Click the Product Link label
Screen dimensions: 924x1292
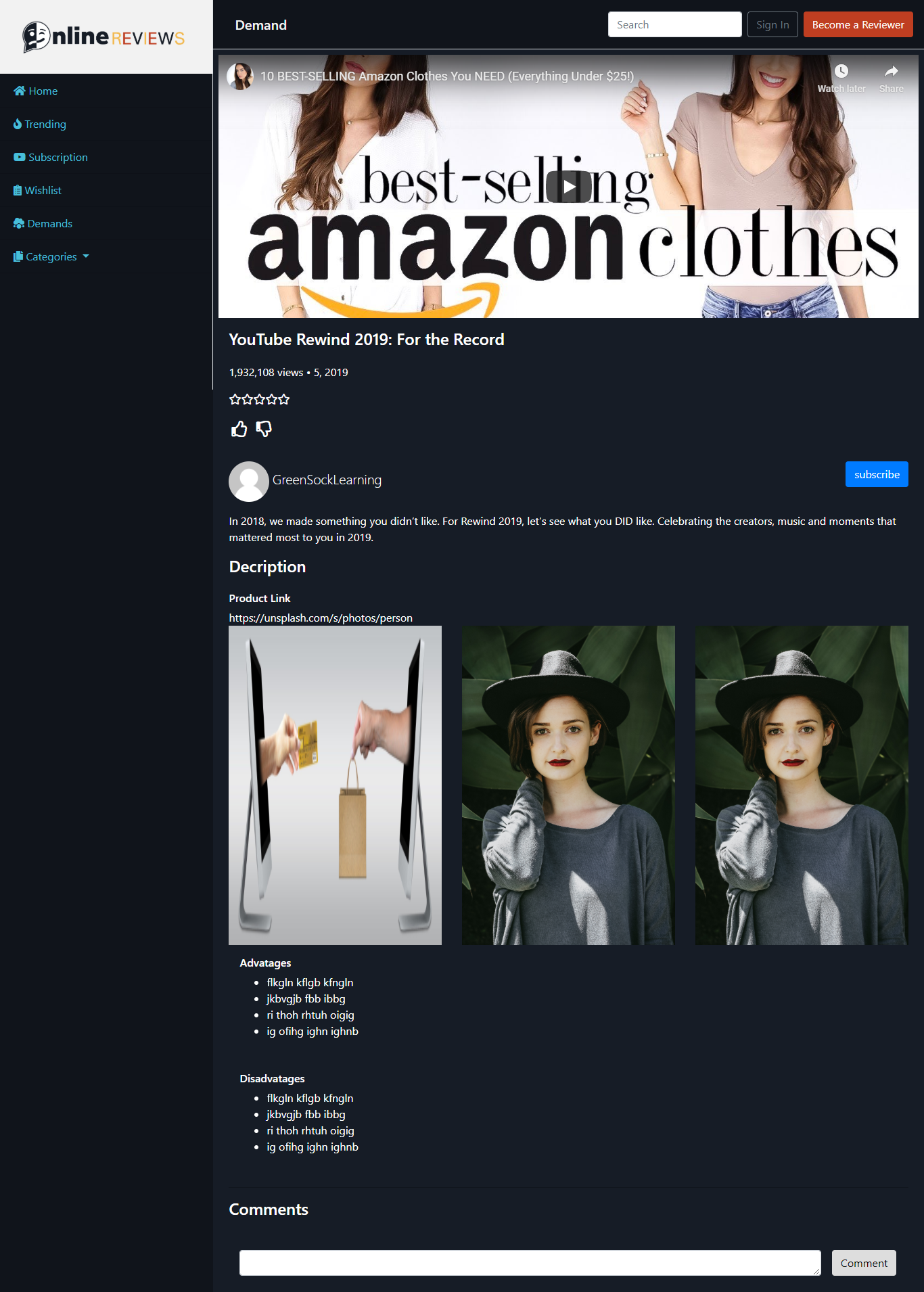pyautogui.click(x=260, y=598)
